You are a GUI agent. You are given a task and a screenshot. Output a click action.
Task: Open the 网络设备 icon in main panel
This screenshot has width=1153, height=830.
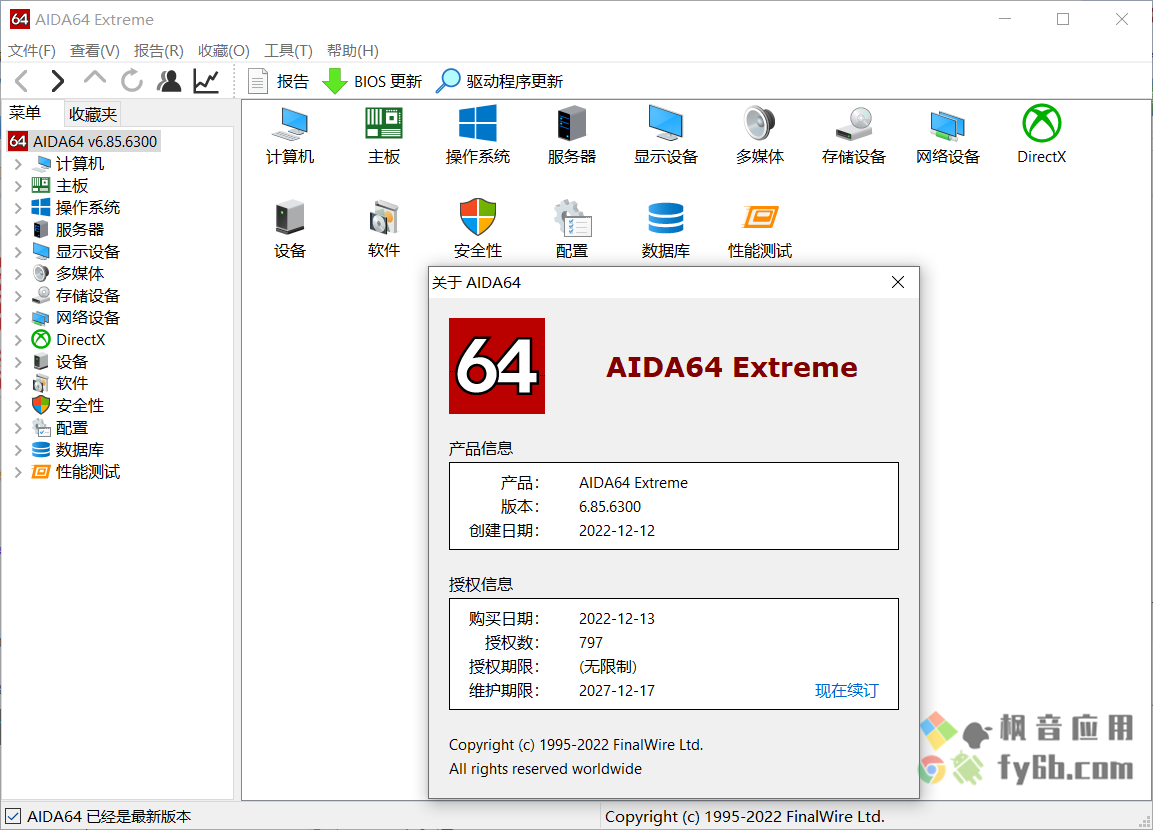pos(948,135)
